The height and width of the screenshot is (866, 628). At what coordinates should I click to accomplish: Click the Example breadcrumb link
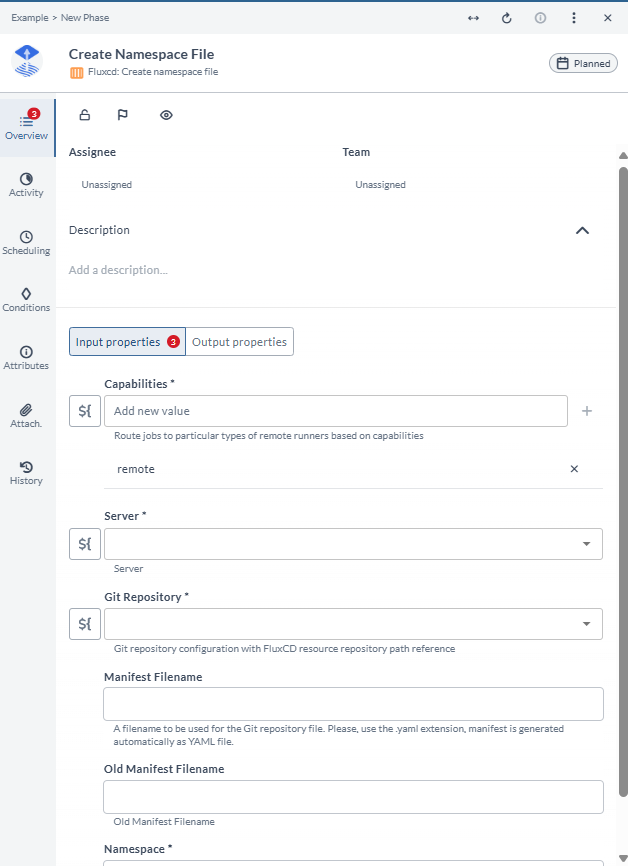coord(30,18)
